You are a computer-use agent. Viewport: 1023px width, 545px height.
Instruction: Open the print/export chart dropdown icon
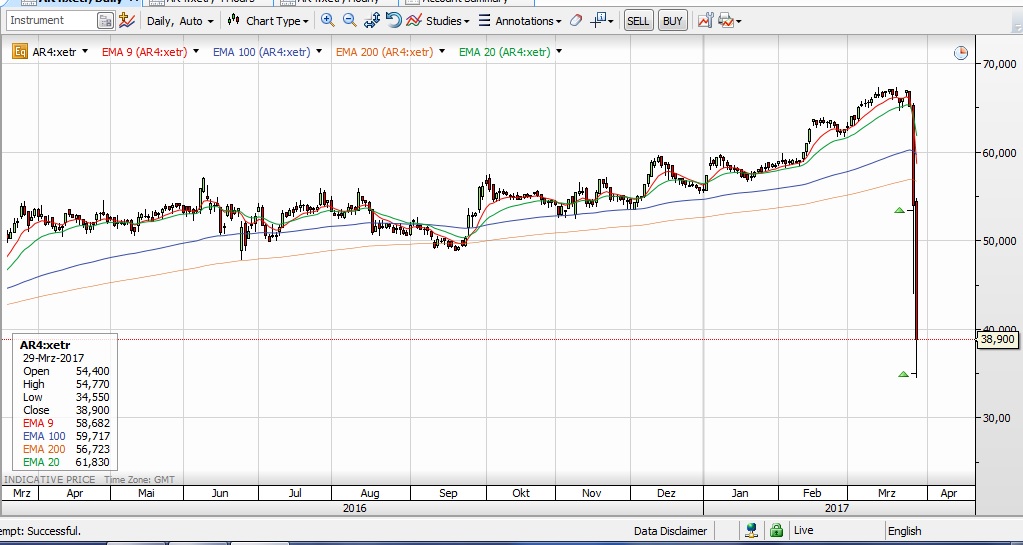(729, 21)
